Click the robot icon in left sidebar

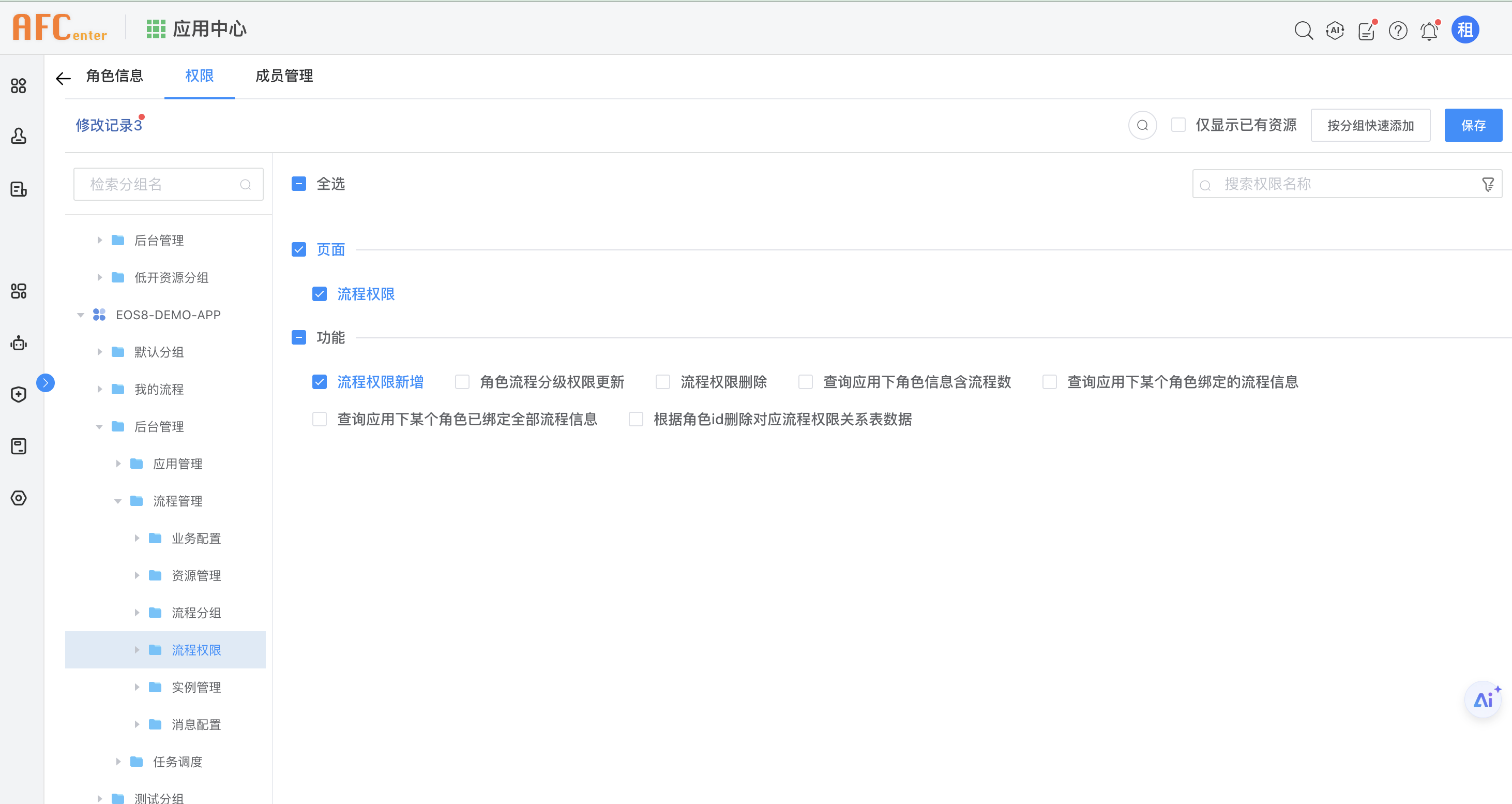click(19, 343)
